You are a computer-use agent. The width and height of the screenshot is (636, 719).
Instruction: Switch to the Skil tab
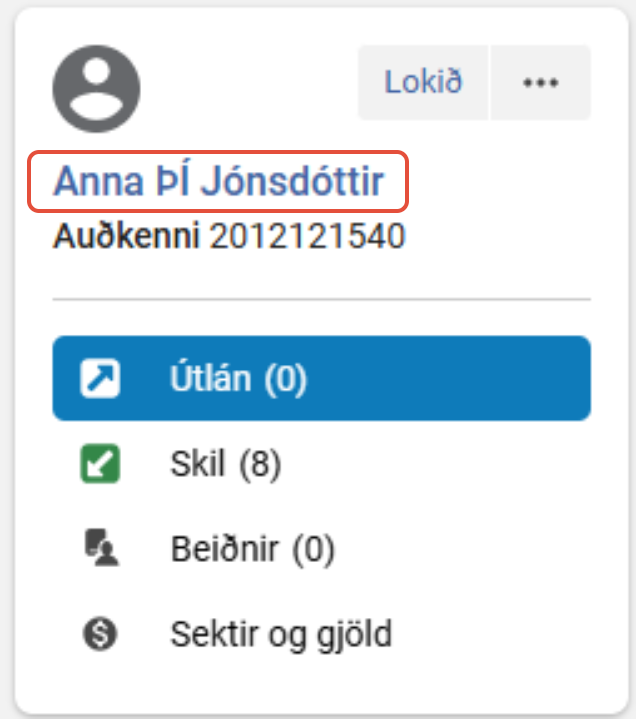click(198, 464)
